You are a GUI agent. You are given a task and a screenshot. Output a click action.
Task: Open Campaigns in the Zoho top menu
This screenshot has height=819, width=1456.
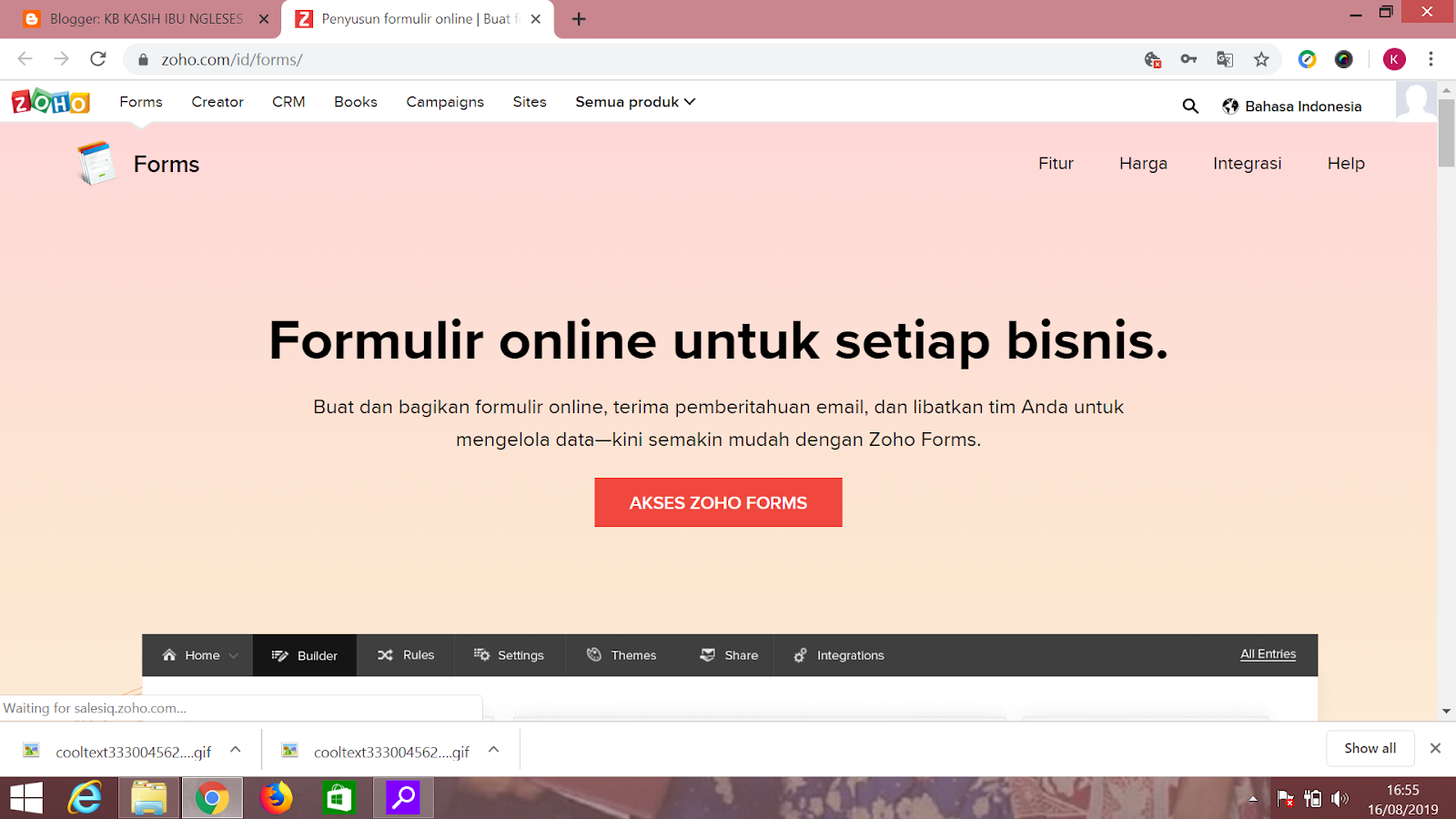[445, 102]
